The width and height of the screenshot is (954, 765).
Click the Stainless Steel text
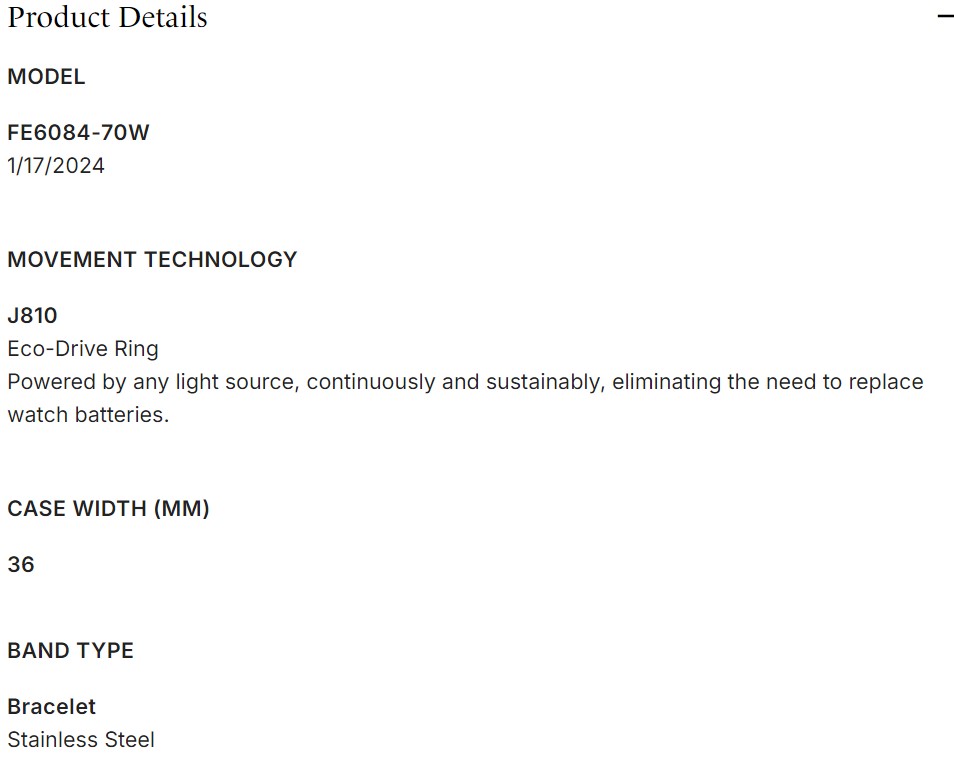pyautogui.click(x=81, y=740)
